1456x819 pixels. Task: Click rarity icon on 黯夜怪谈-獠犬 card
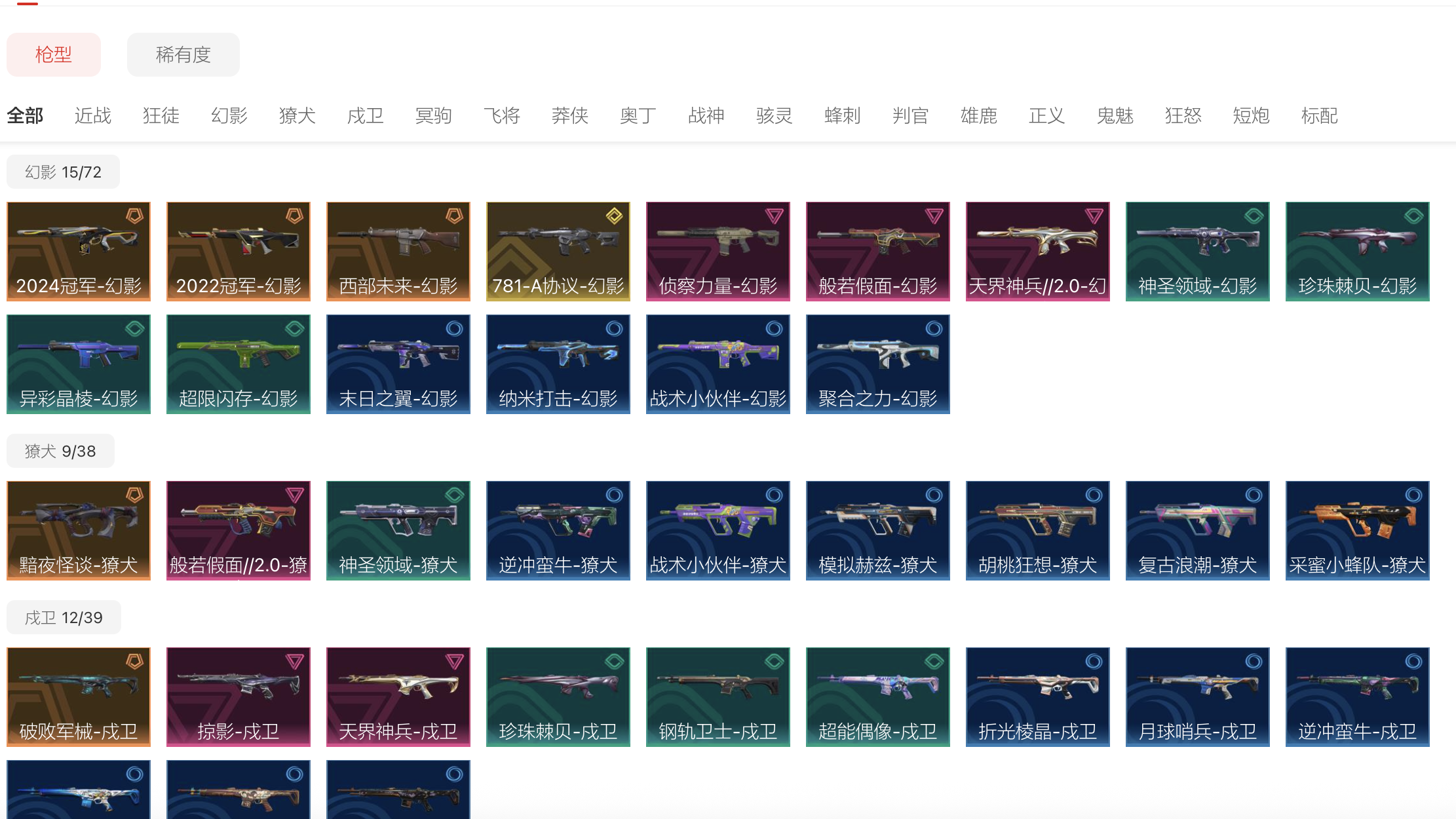(x=134, y=495)
